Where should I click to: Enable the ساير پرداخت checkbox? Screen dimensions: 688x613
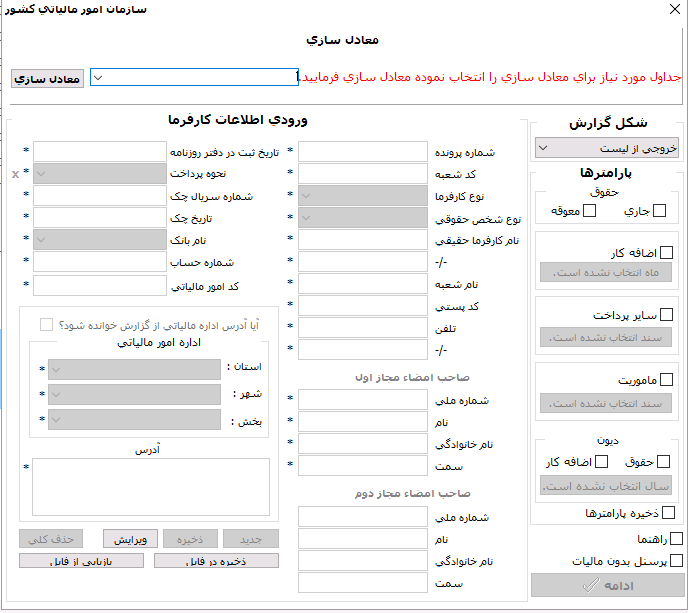point(666,315)
